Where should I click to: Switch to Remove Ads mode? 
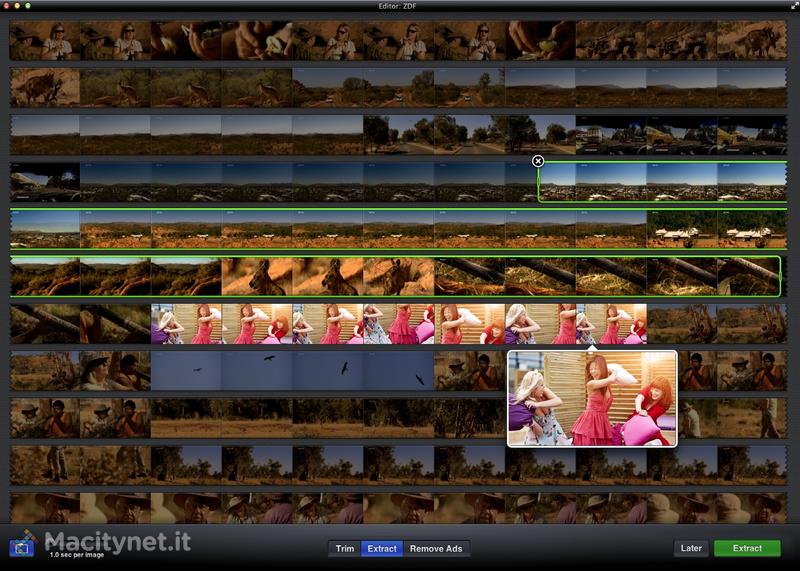436,549
